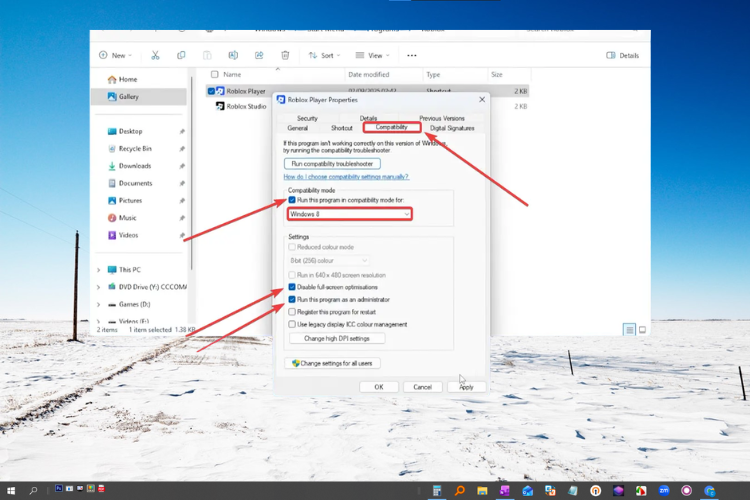Click the pin icon beside Music
Image resolution: width=750 pixels, height=500 pixels.
tap(182, 218)
